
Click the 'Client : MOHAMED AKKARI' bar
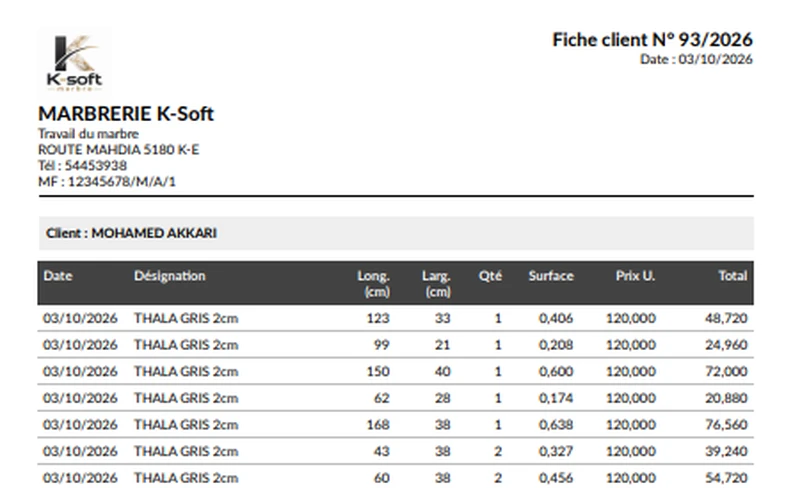[396, 233]
